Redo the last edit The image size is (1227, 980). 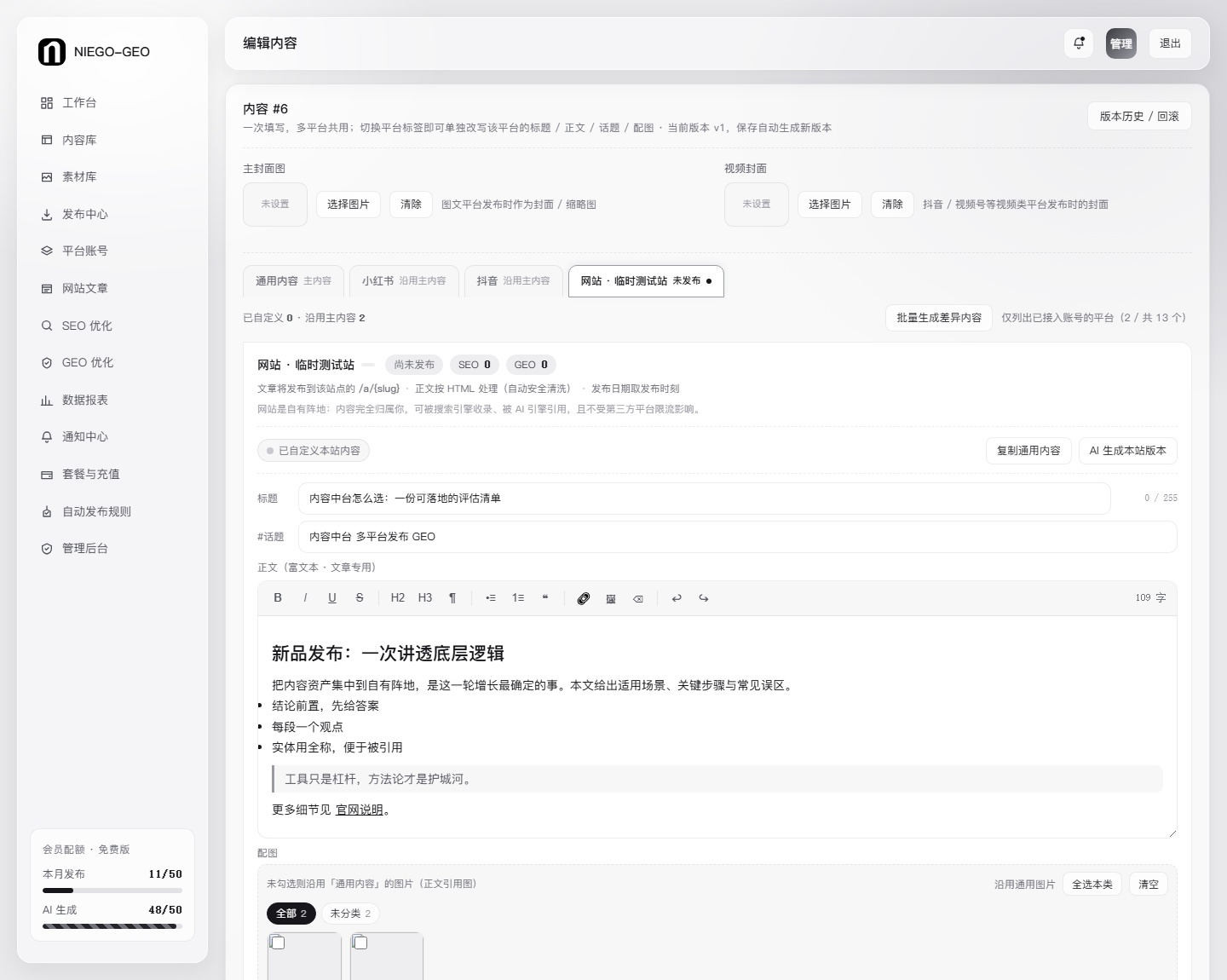point(704,598)
